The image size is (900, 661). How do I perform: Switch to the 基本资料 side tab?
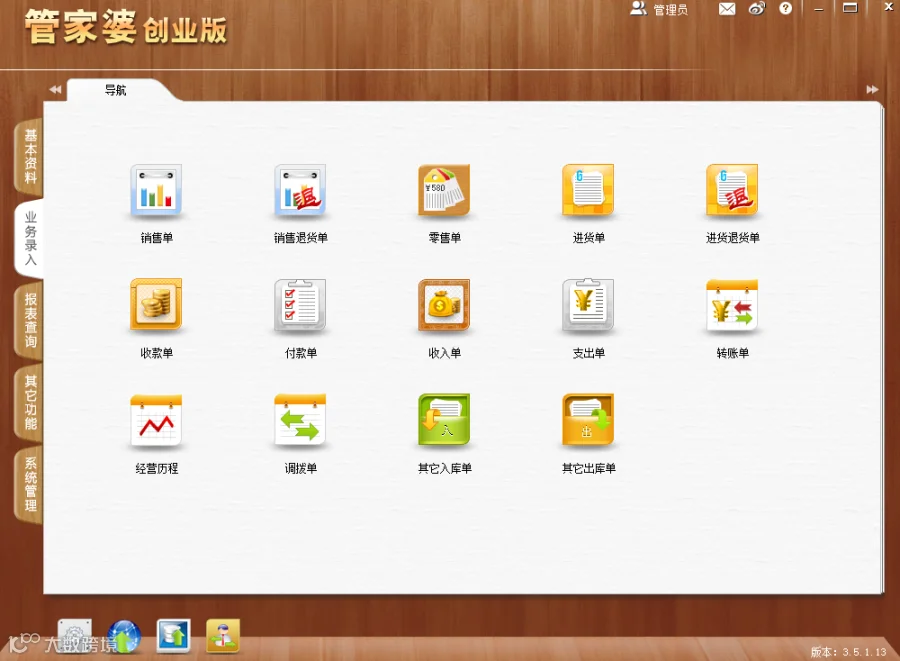tap(29, 156)
